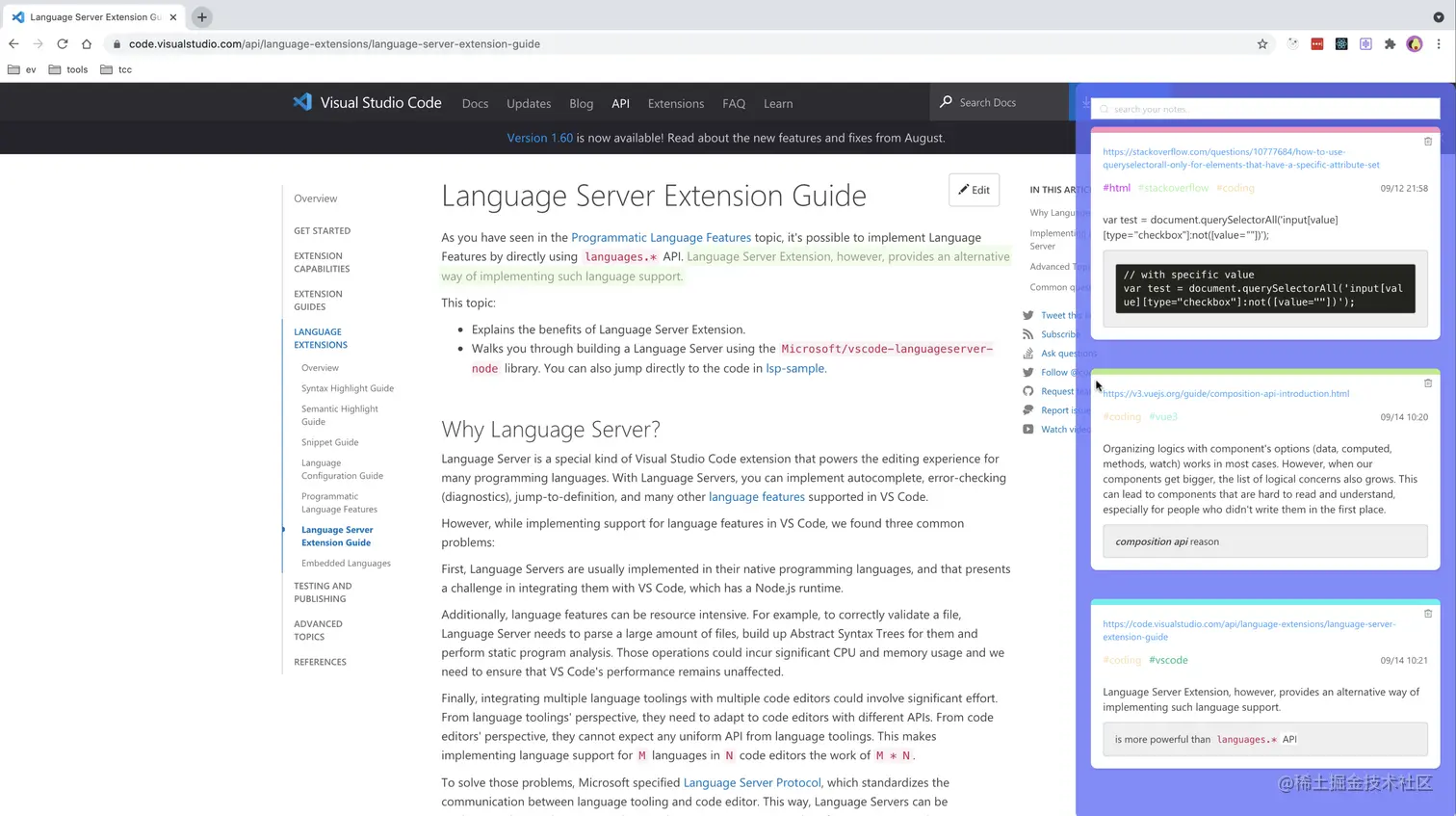Click the Search Docs field
This screenshot has height=816, width=1456.
[x=1000, y=102]
